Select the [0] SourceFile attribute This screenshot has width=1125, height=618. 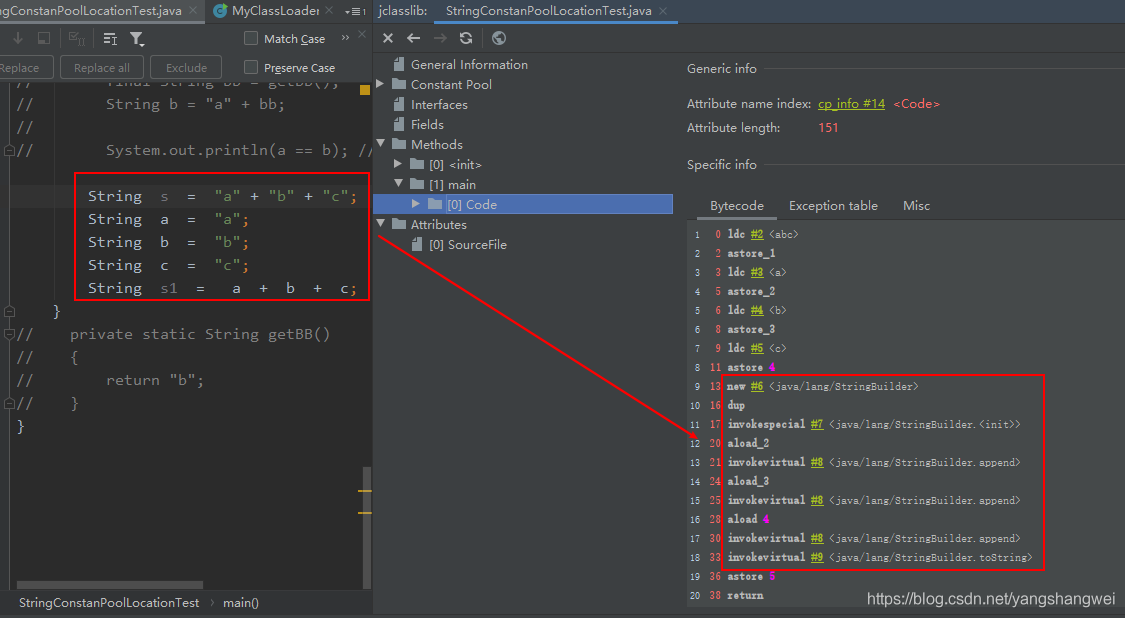click(467, 244)
